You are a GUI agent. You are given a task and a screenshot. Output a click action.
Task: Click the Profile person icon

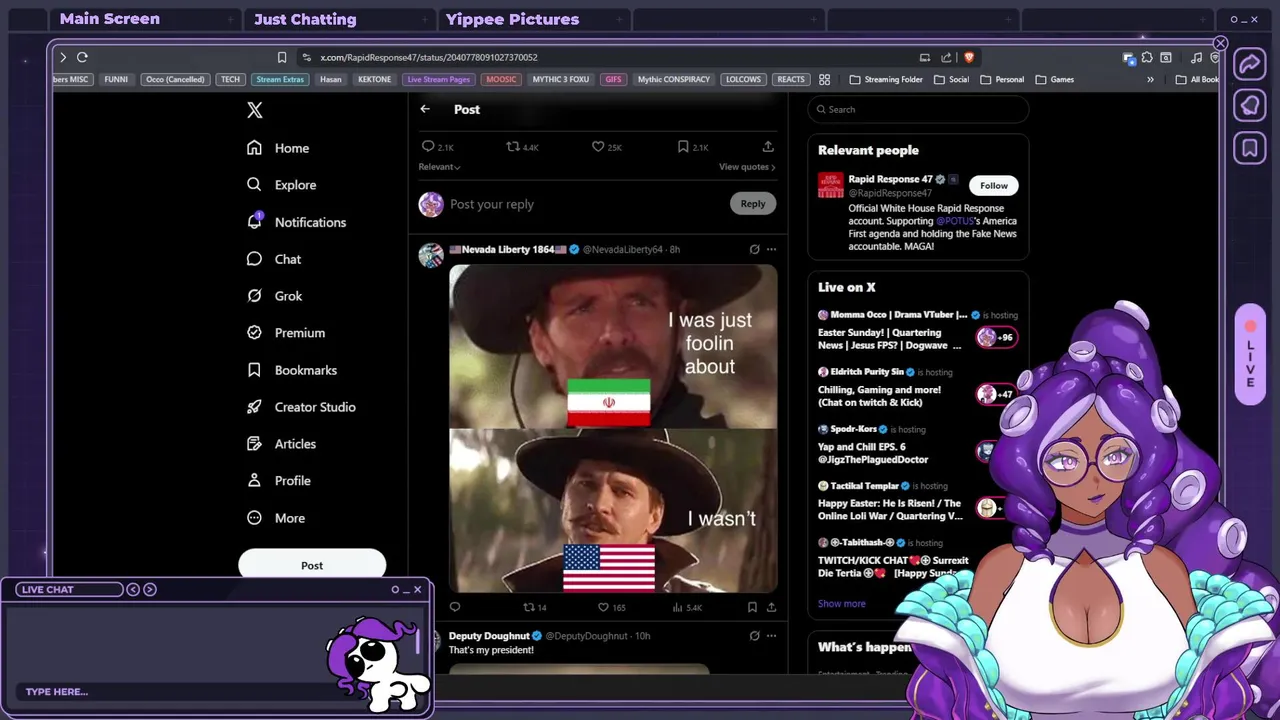[x=254, y=481]
